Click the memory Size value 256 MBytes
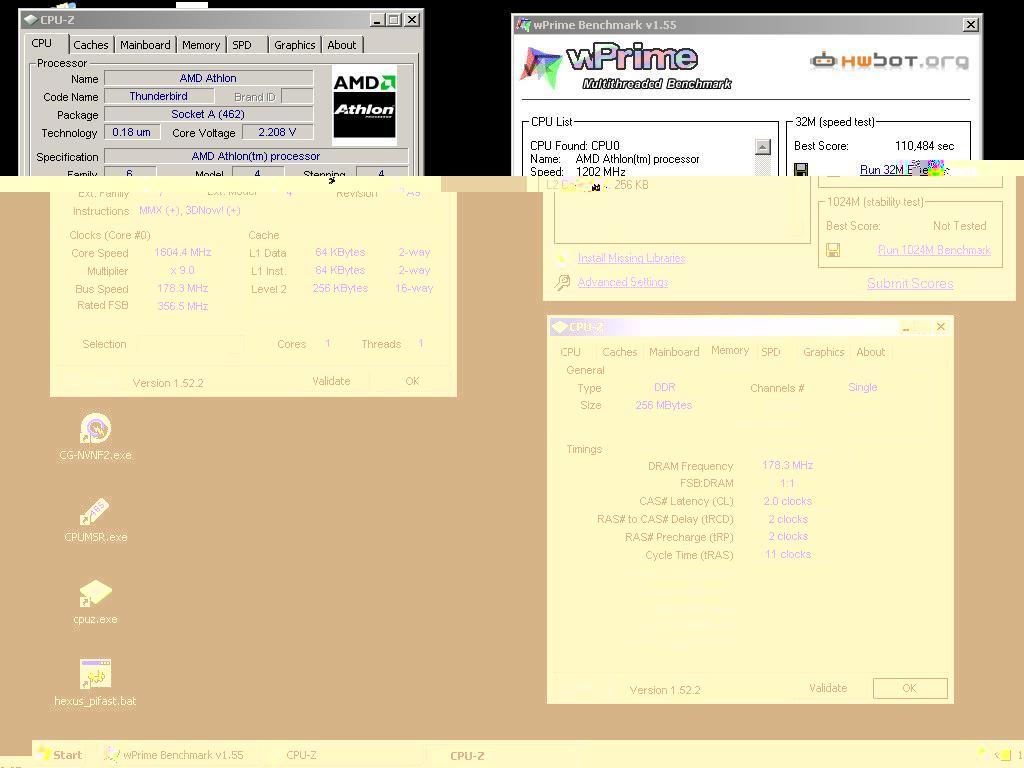This screenshot has height=768, width=1024. tap(664, 405)
